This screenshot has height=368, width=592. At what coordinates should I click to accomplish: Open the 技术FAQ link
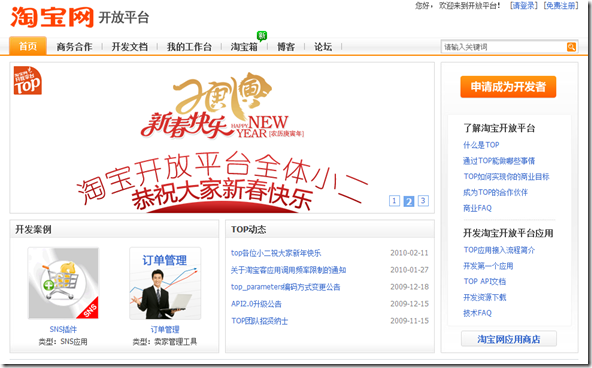(478, 313)
